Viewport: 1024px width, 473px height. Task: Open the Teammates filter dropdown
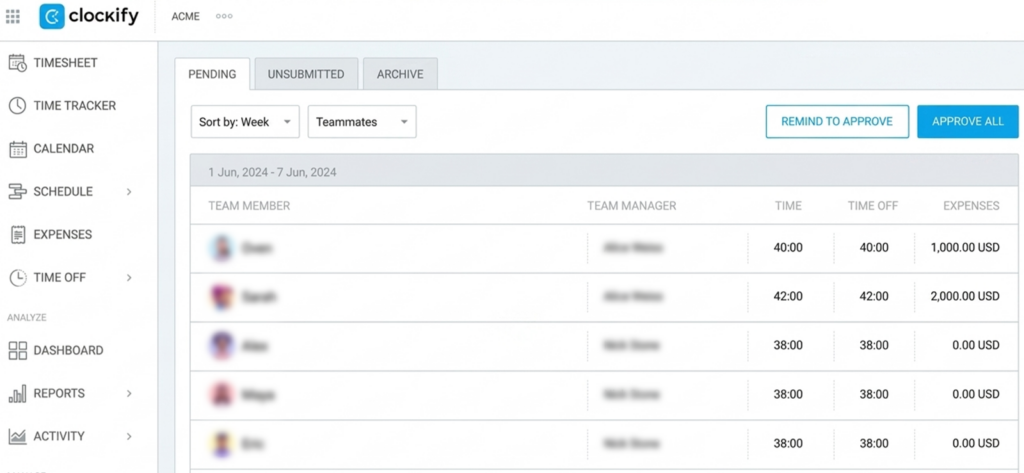(x=362, y=122)
